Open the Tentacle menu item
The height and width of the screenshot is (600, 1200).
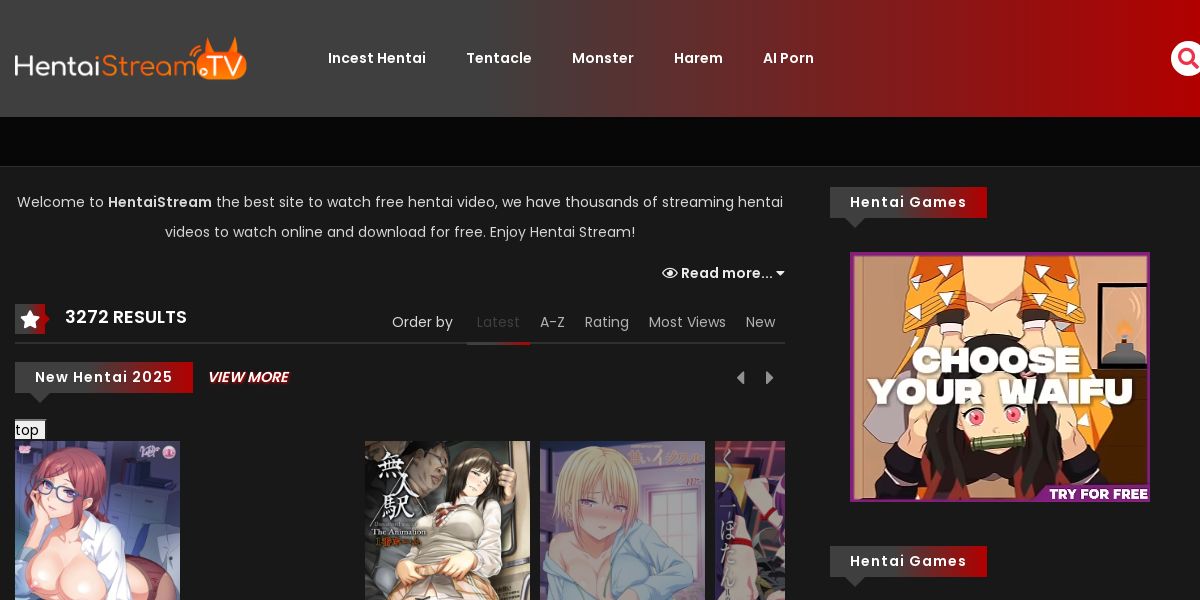coord(499,58)
